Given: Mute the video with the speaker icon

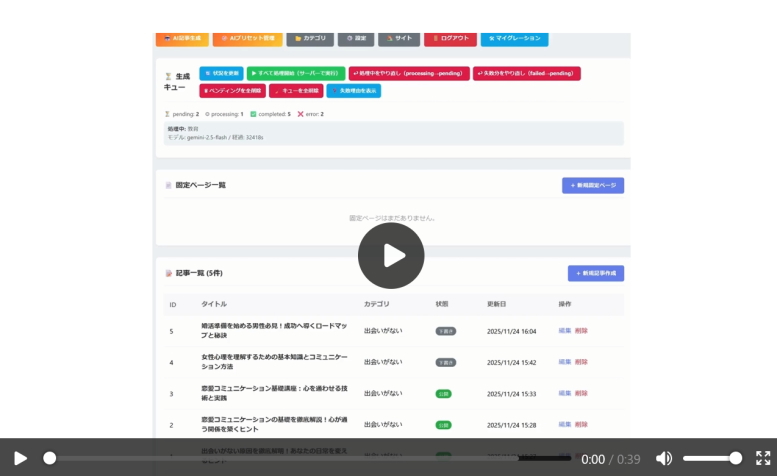Looking at the screenshot, I should [664, 458].
